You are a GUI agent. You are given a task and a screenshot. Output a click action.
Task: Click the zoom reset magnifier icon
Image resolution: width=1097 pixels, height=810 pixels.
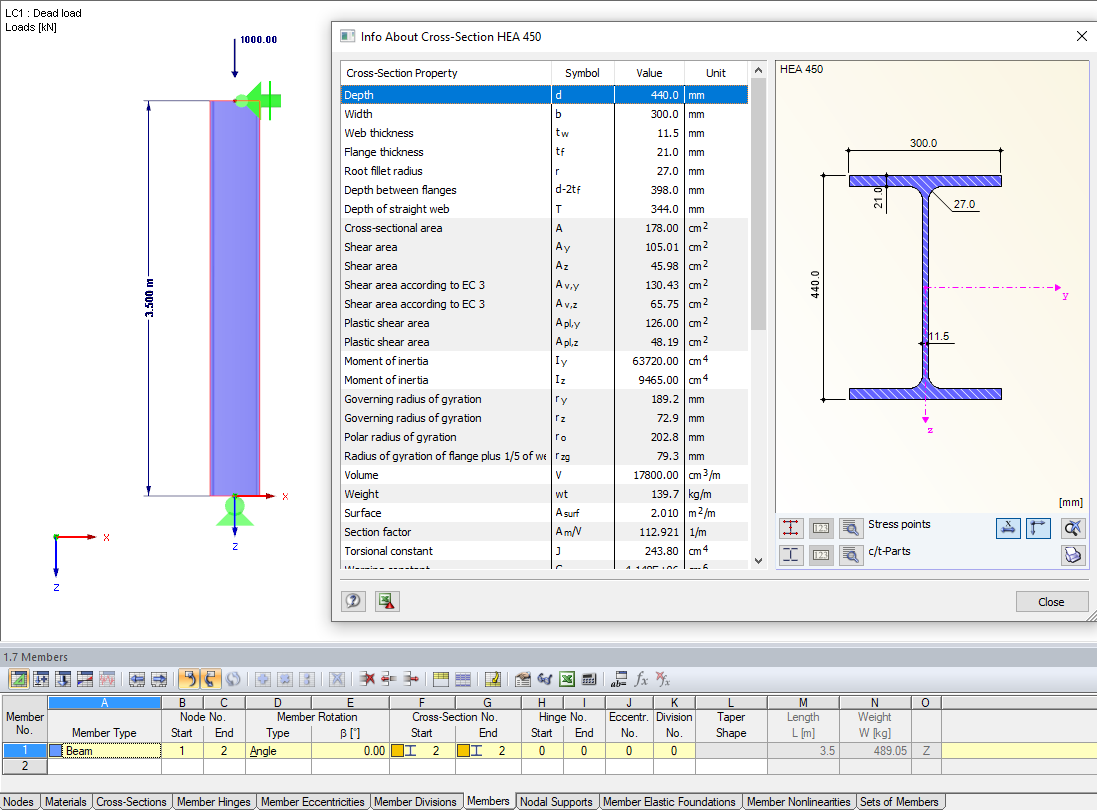1073,528
